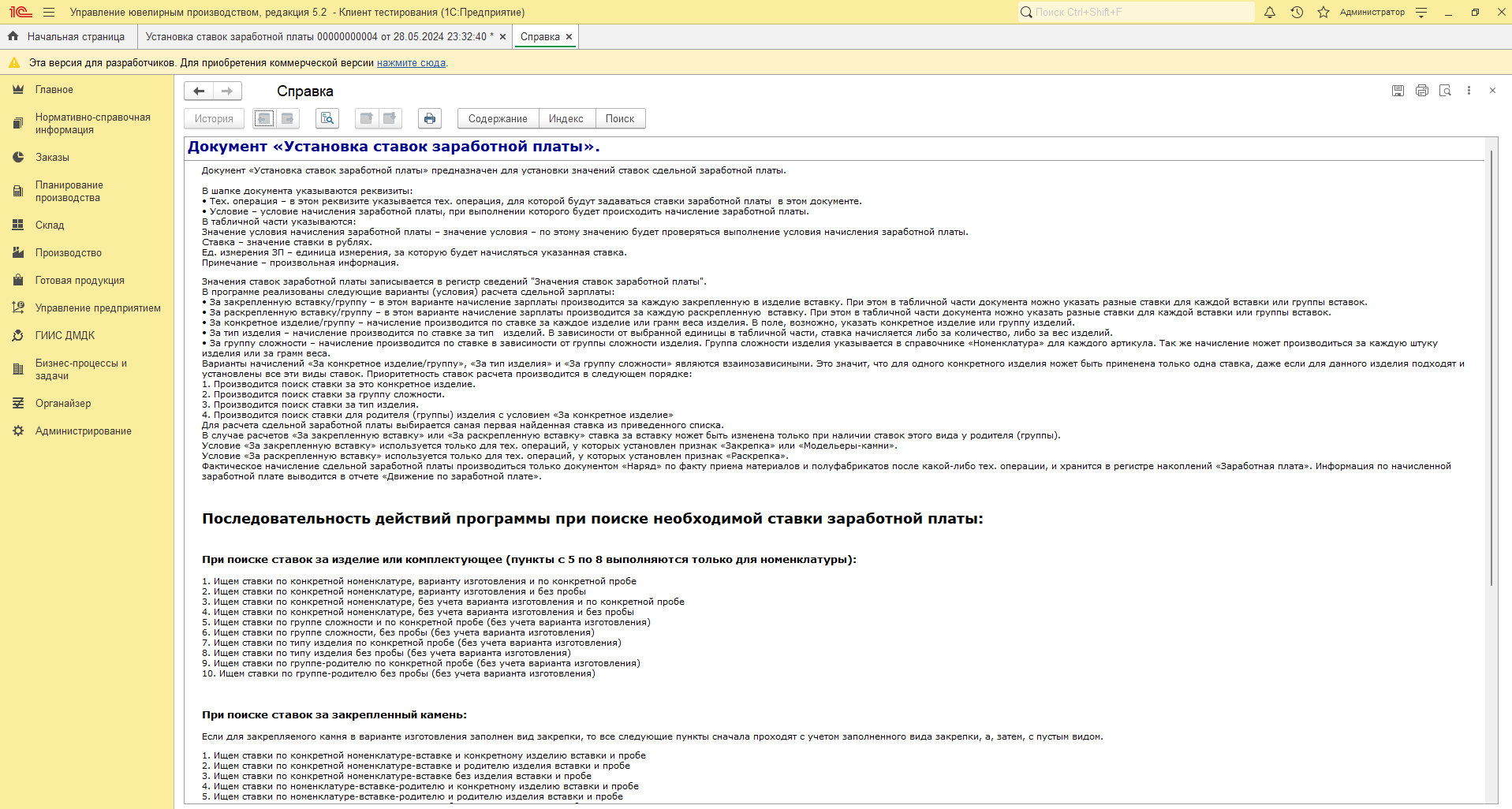Open favorites star icon
1512x809 pixels.
click(x=1323, y=12)
